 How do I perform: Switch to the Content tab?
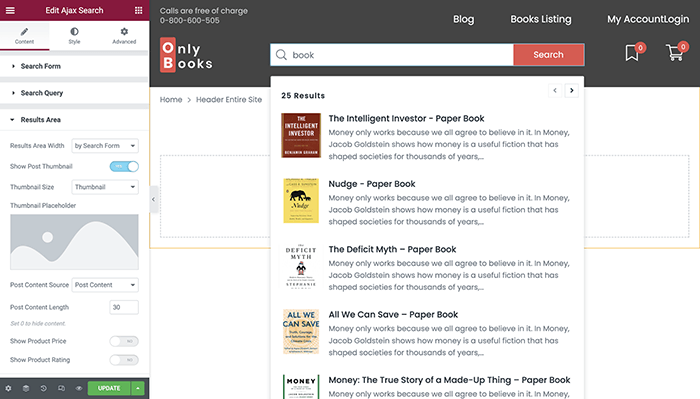(x=24, y=36)
